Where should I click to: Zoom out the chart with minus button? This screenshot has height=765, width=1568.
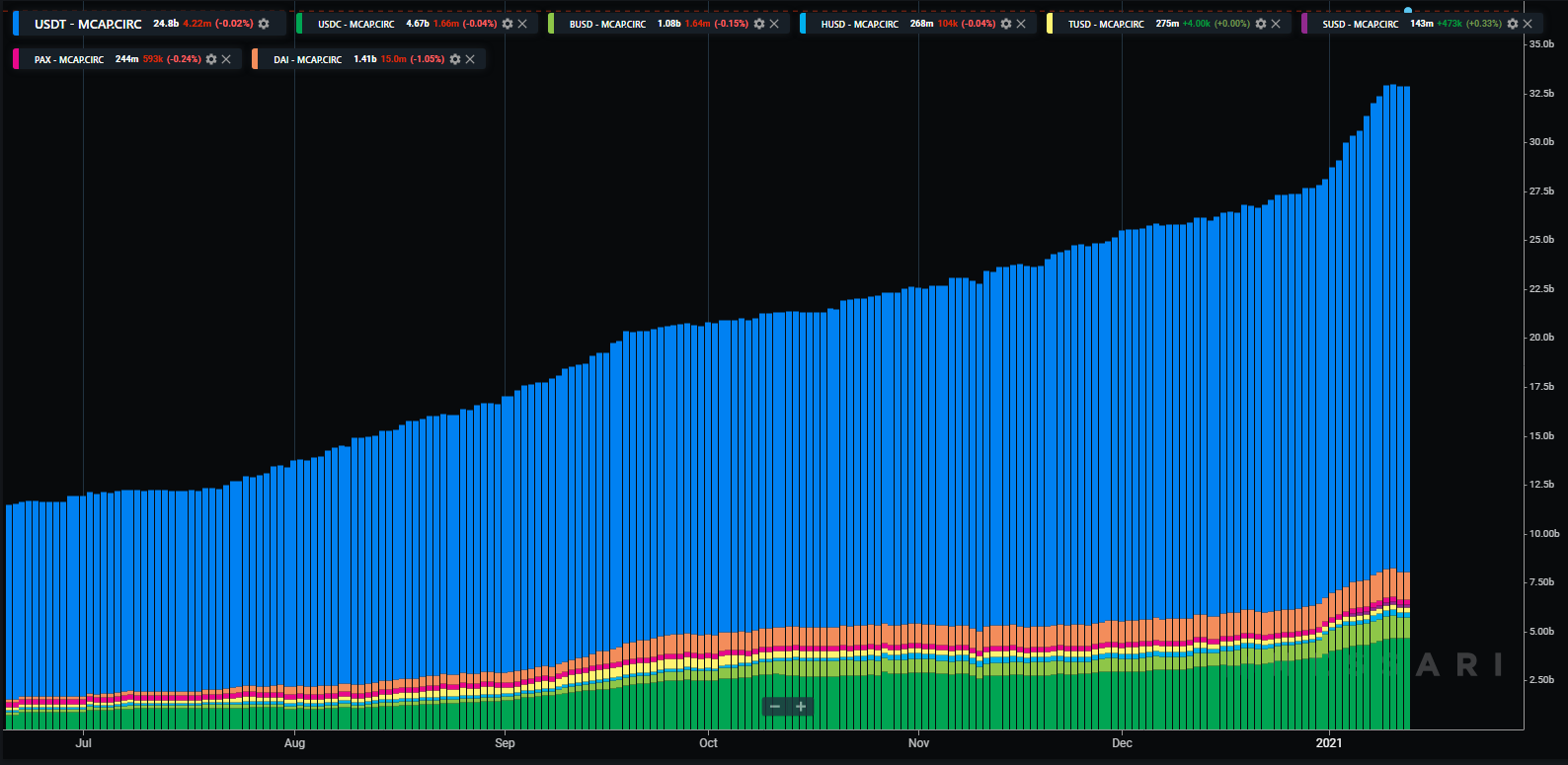[x=775, y=707]
